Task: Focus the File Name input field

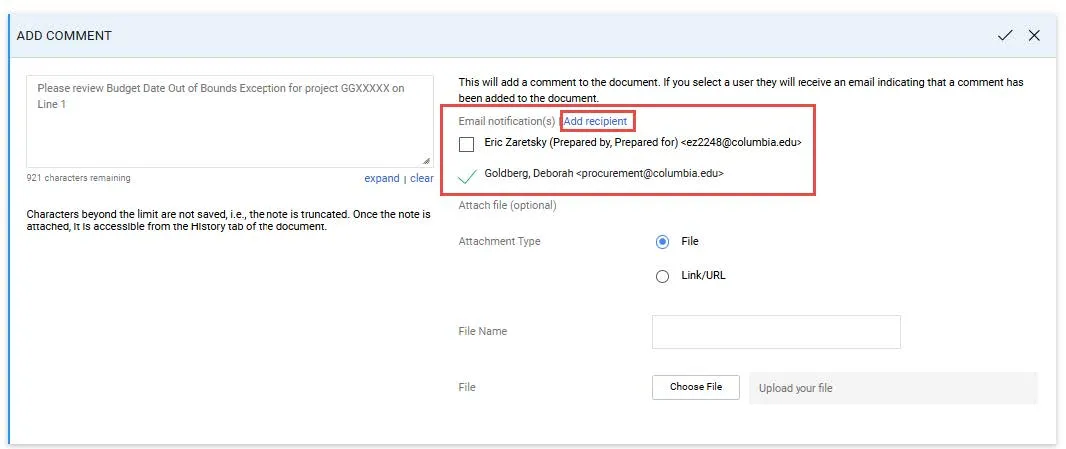Action: click(x=776, y=332)
